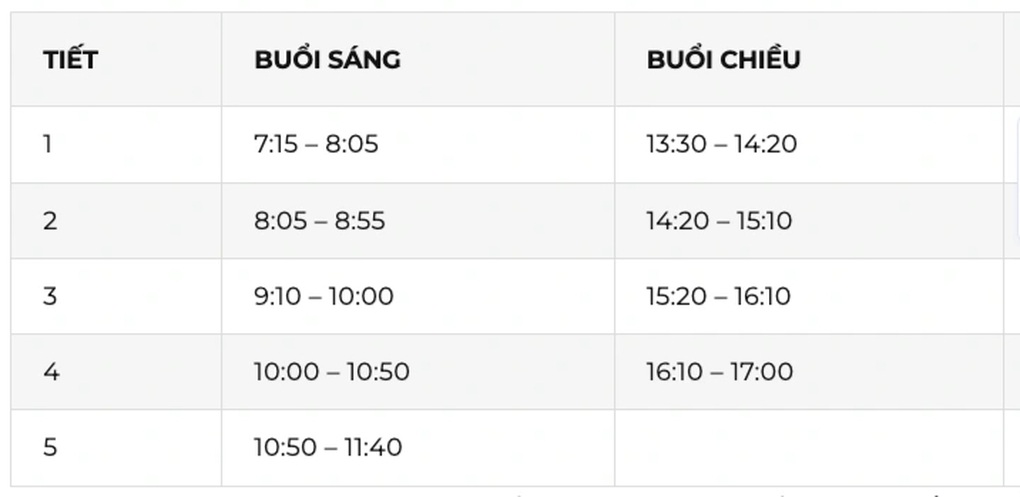Click the empty afternoon cell for period 5

pyautogui.click(x=808, y=447)
